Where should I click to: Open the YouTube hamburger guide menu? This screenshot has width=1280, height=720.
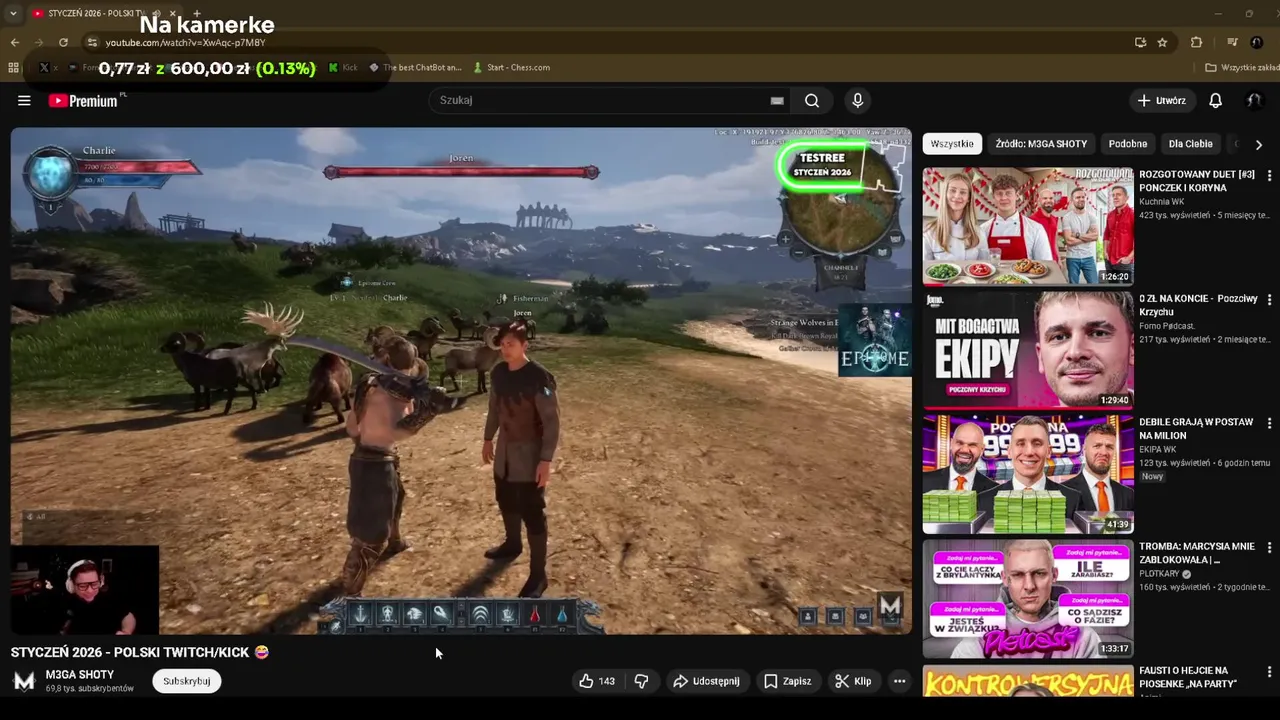click(24, 100)
